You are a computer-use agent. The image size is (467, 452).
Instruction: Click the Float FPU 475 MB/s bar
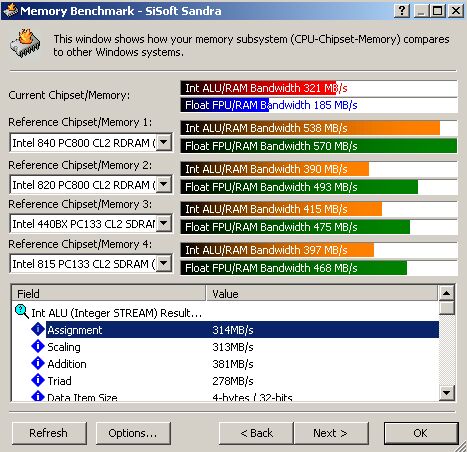(x=295, y=227)
